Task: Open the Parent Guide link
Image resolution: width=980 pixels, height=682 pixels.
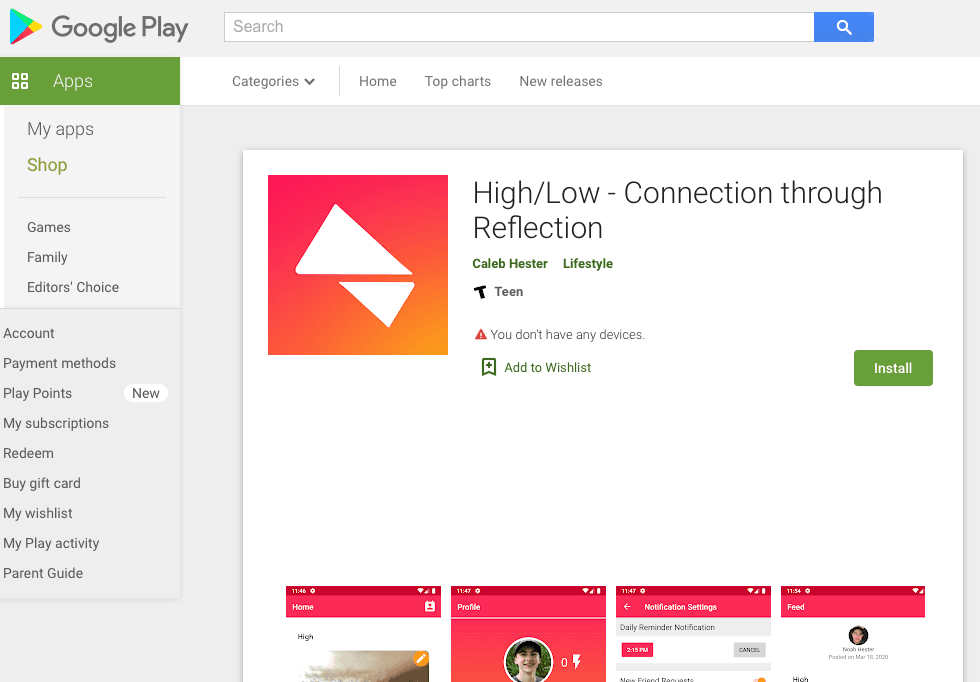Action: 43,573
